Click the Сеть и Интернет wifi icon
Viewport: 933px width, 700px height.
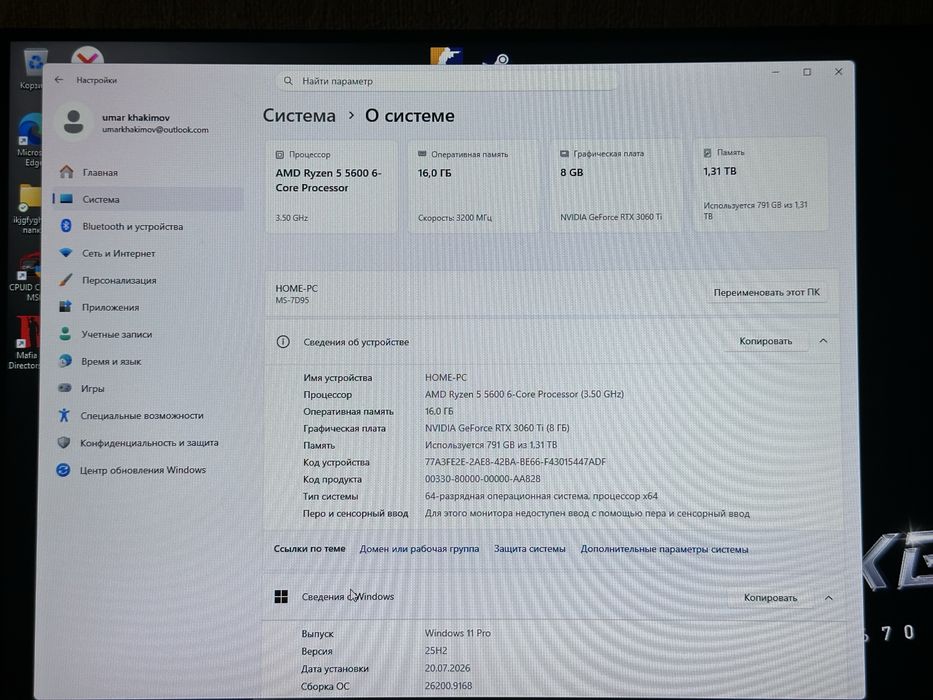65,252
